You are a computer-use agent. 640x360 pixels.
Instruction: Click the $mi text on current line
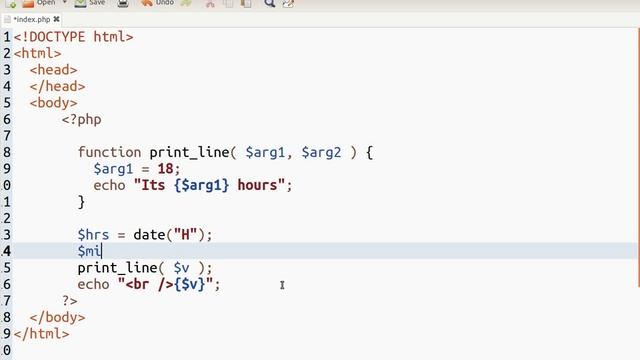point(89,251)
